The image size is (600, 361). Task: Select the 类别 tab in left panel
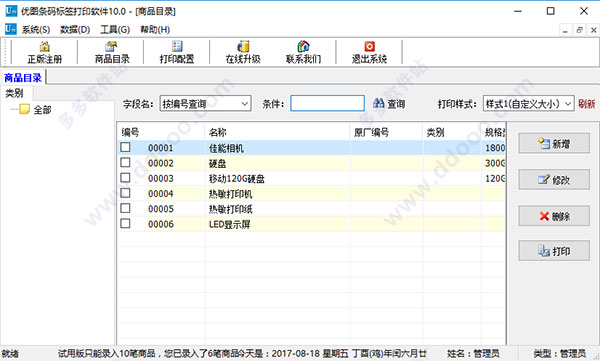click(15, 93)
